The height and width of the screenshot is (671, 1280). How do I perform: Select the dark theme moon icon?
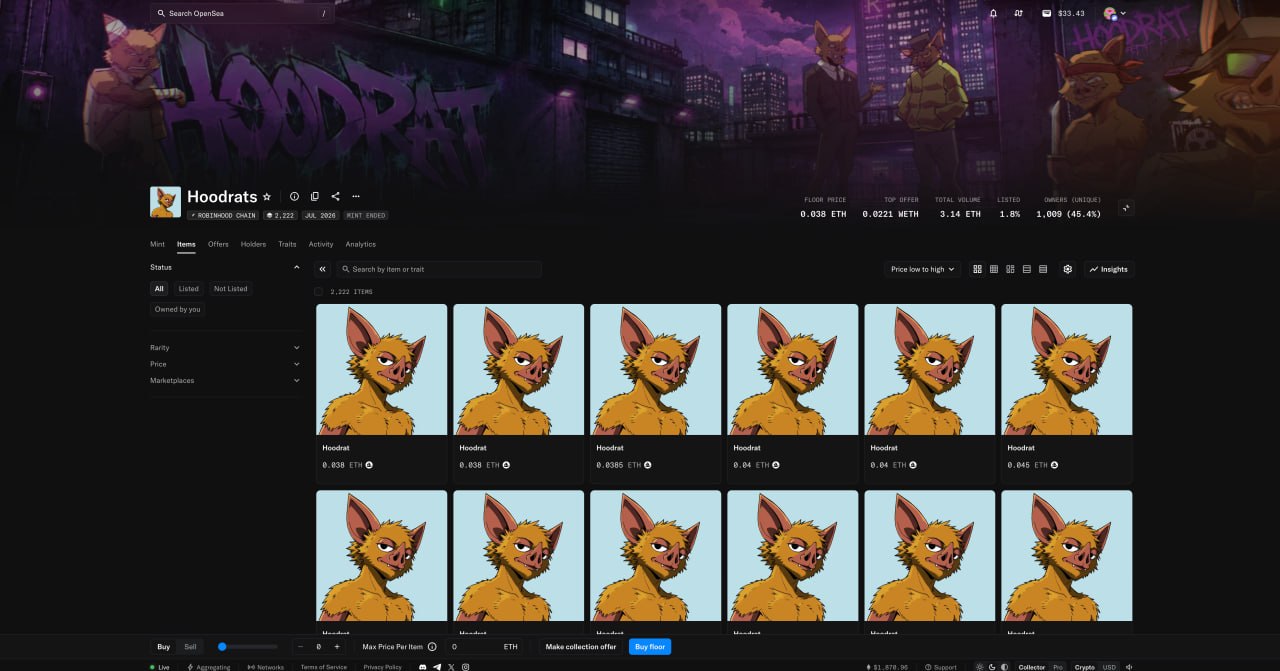(992, 666)
